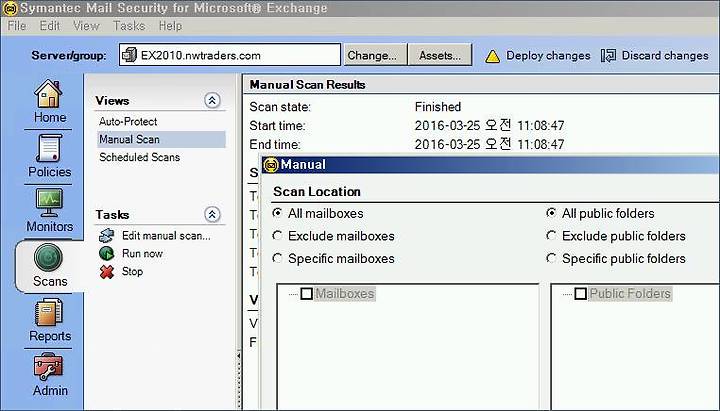Select Manual Scan view

[x=161, y=139]
